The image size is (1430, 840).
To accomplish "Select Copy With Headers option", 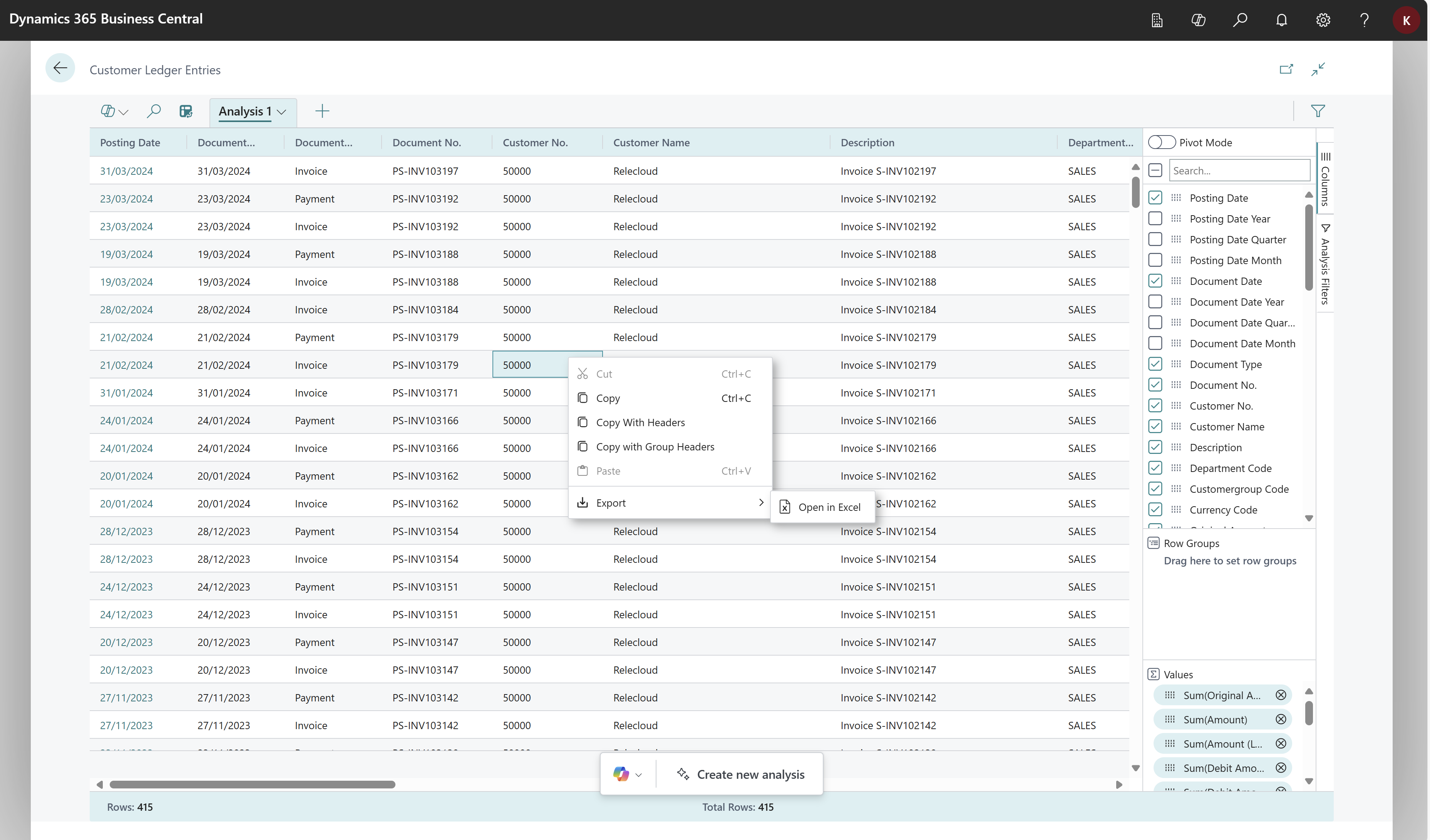I will coord(640,421).
